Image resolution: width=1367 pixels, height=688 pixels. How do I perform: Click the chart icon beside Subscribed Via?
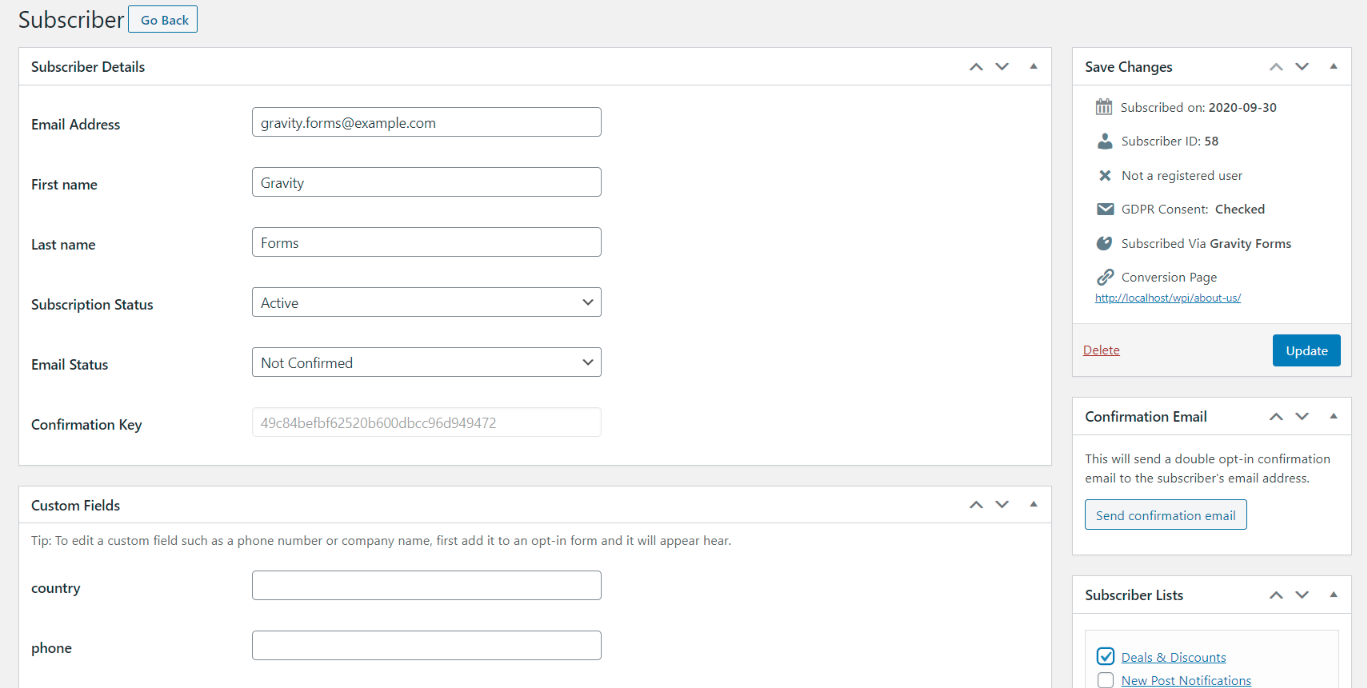click(1104, 243)
